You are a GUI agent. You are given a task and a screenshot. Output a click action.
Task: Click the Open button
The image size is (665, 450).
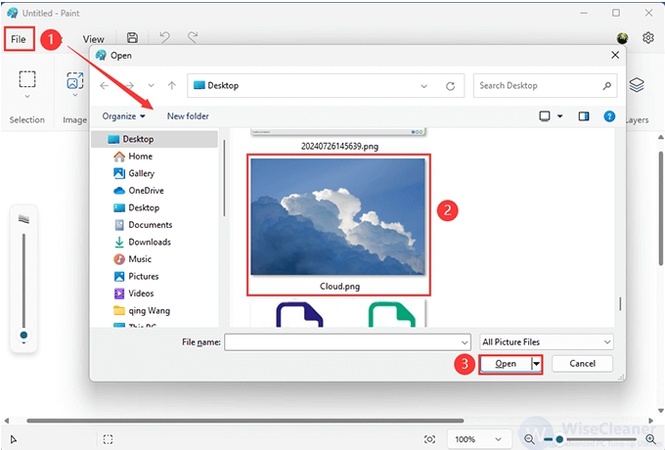click(x=505, y=364)
